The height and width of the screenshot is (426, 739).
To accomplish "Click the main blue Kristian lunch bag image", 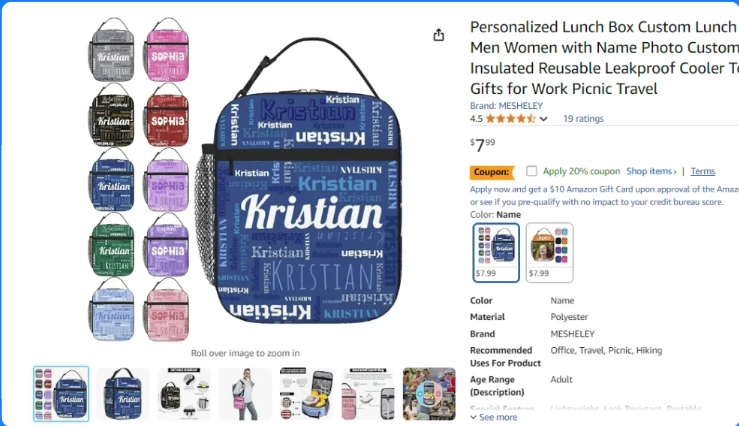I will (302, 181).
